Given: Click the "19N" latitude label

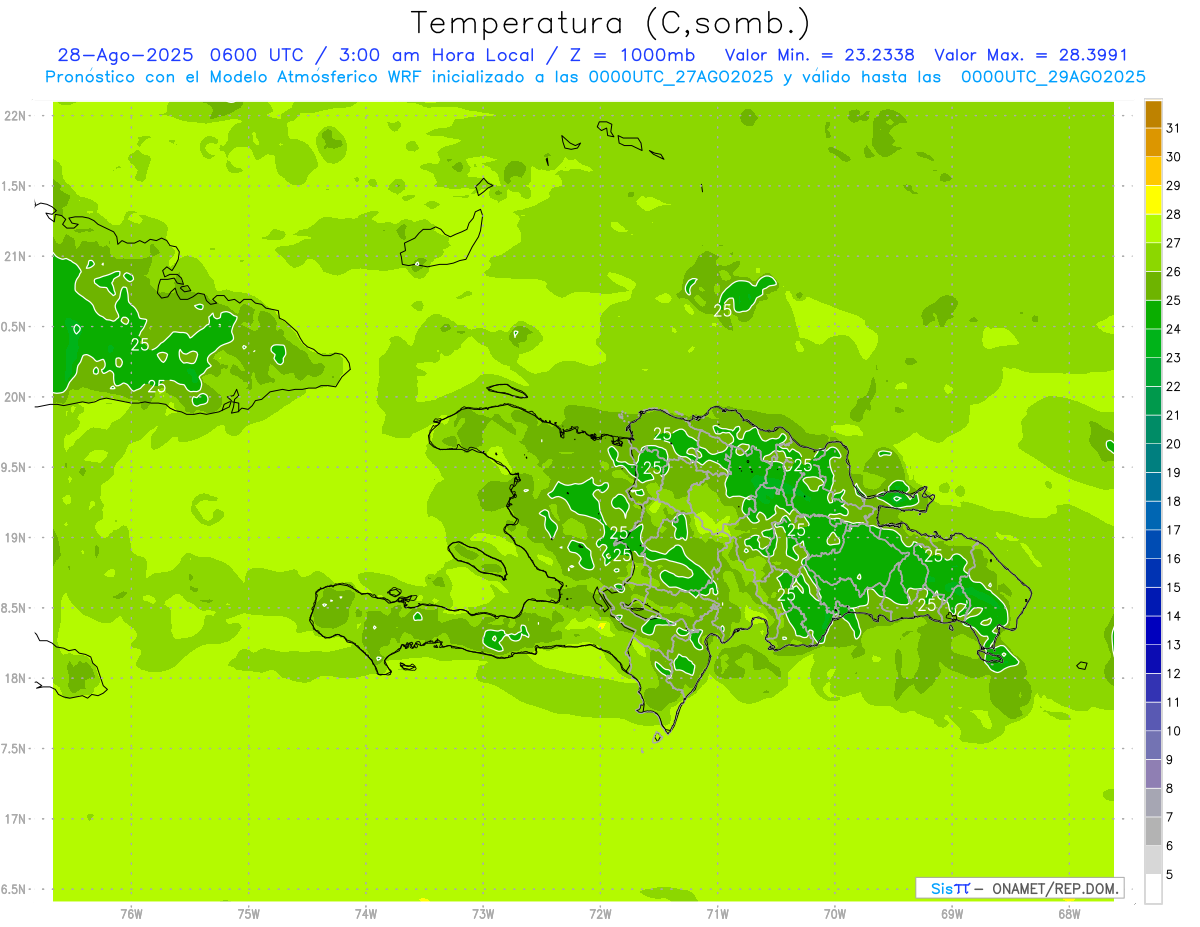Looking at the screenshot, I should pyautogui.click(x=17, y=538).
